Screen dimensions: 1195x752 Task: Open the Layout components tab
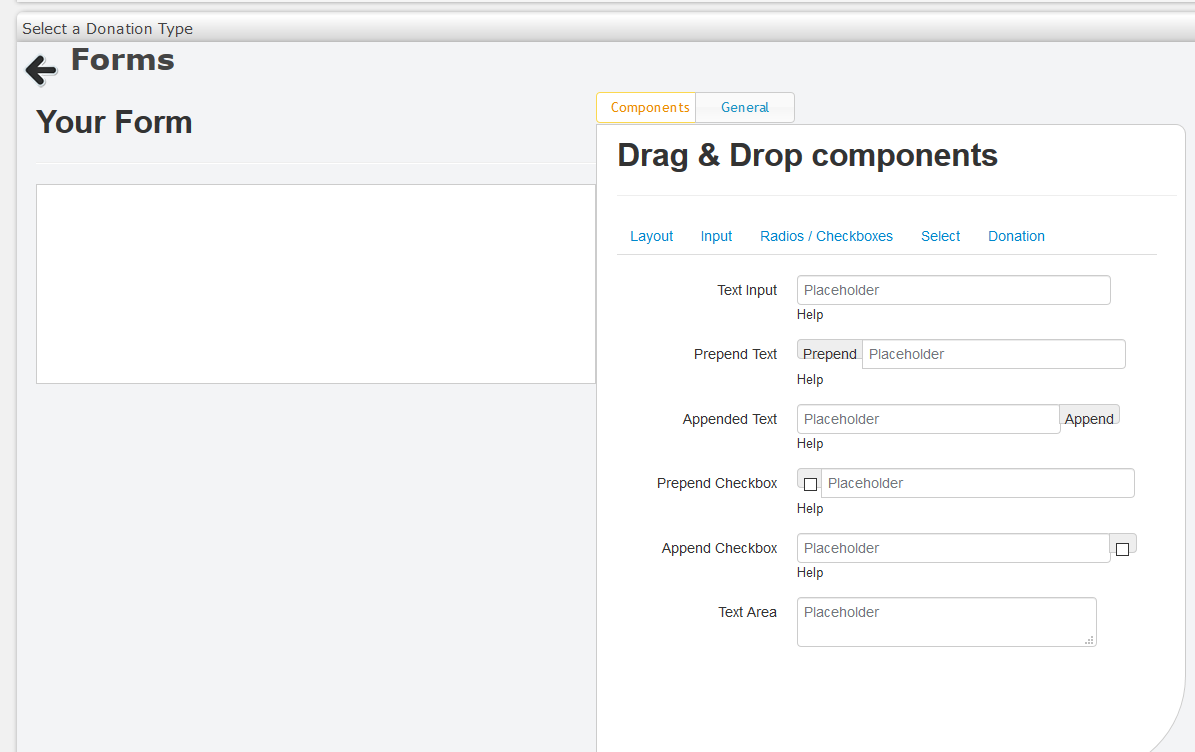(652, 236)
